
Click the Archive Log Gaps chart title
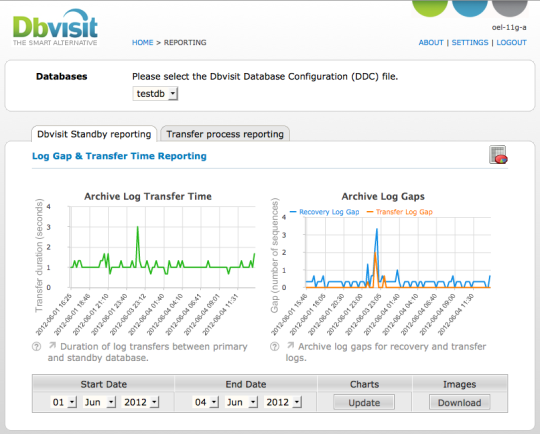pos(383,196)
